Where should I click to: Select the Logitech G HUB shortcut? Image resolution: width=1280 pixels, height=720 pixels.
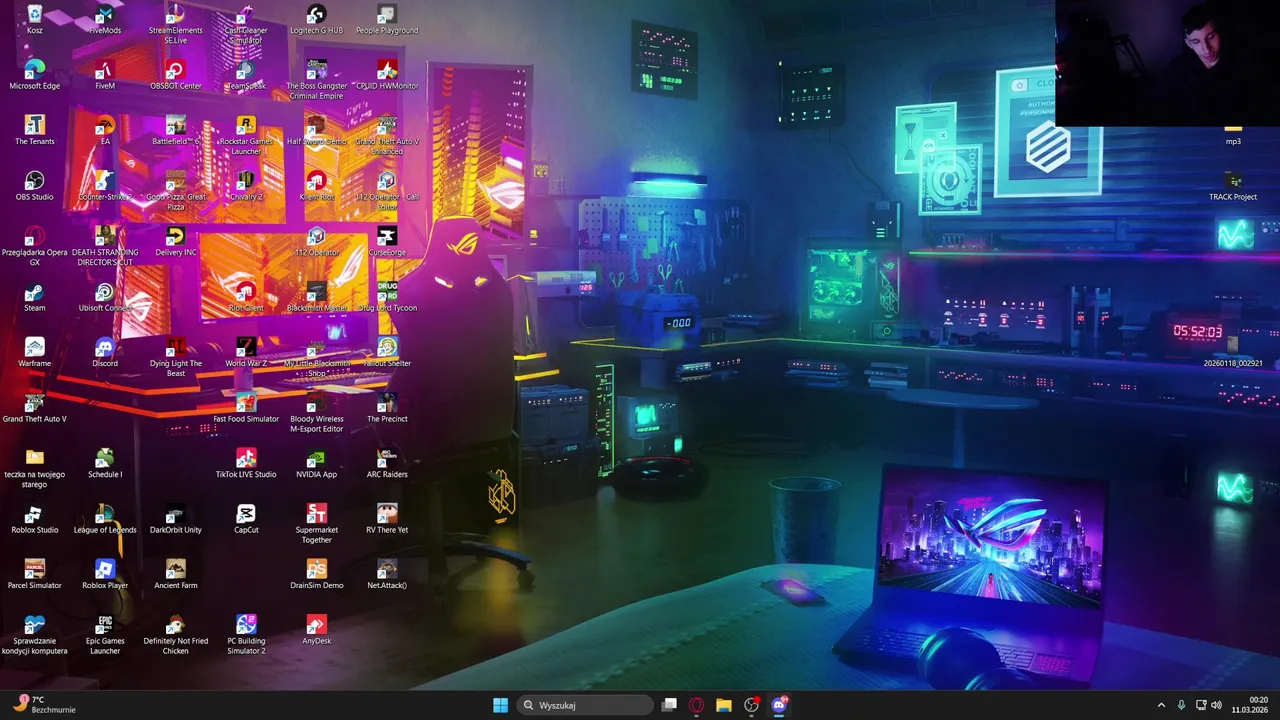(x=316, y=20)
